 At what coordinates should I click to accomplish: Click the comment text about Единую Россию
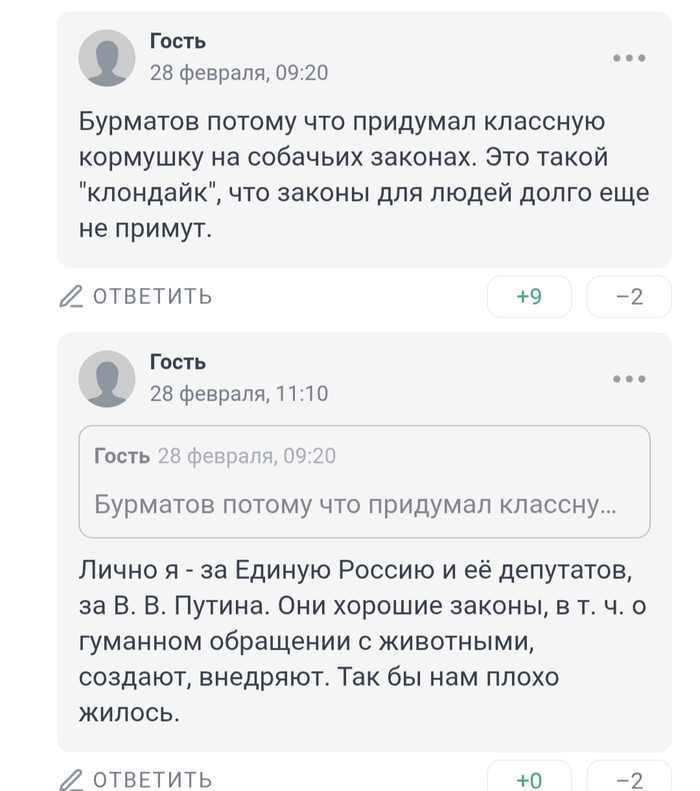point(355,641)
